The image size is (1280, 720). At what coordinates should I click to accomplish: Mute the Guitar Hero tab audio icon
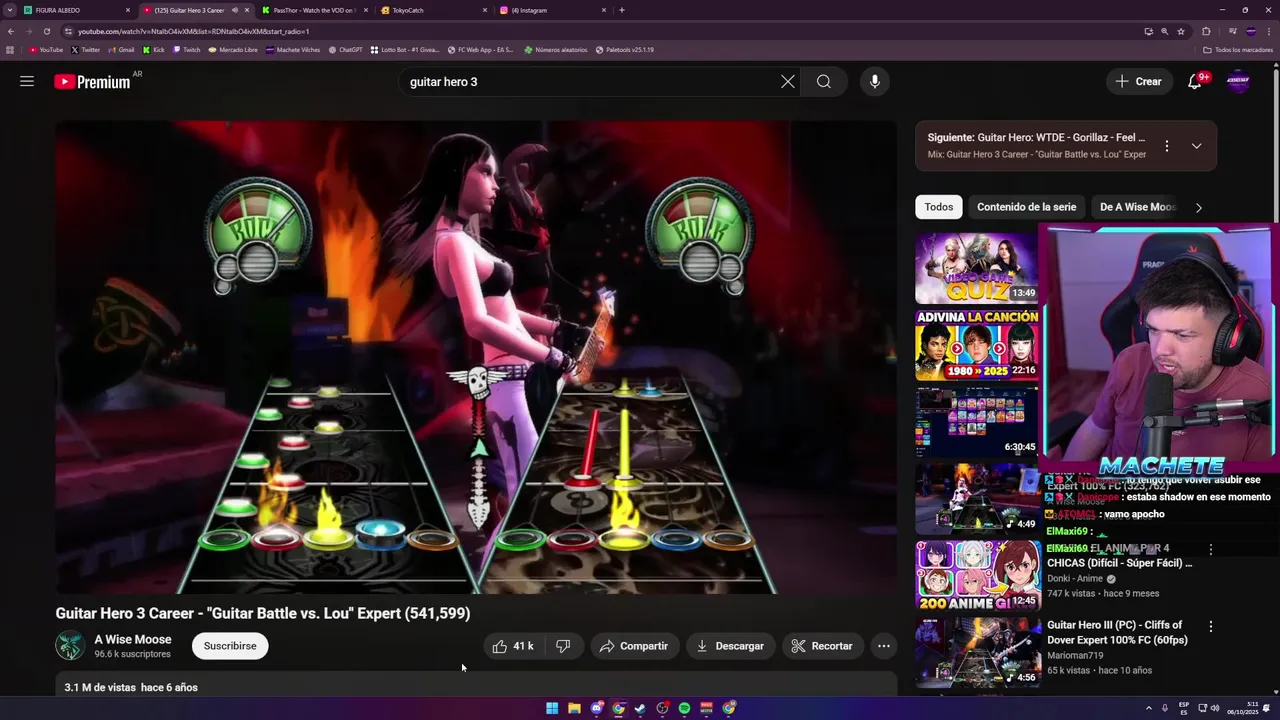[x=235, y=10]
